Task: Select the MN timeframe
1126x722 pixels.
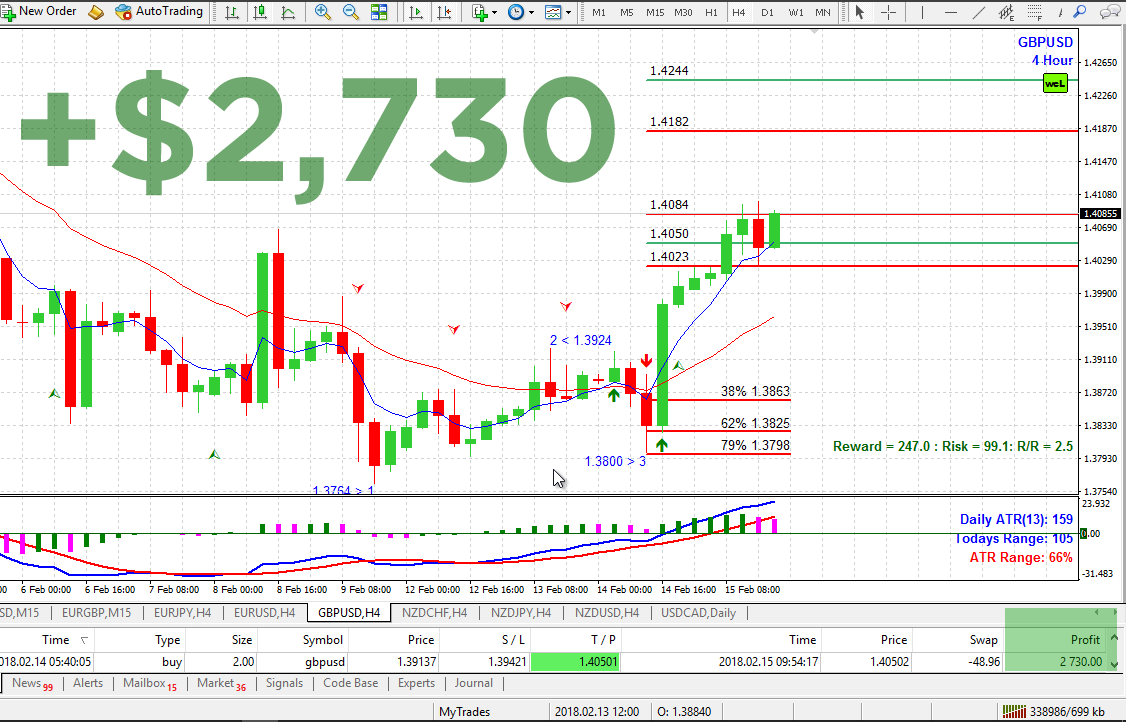Action: tap(823, 12)
